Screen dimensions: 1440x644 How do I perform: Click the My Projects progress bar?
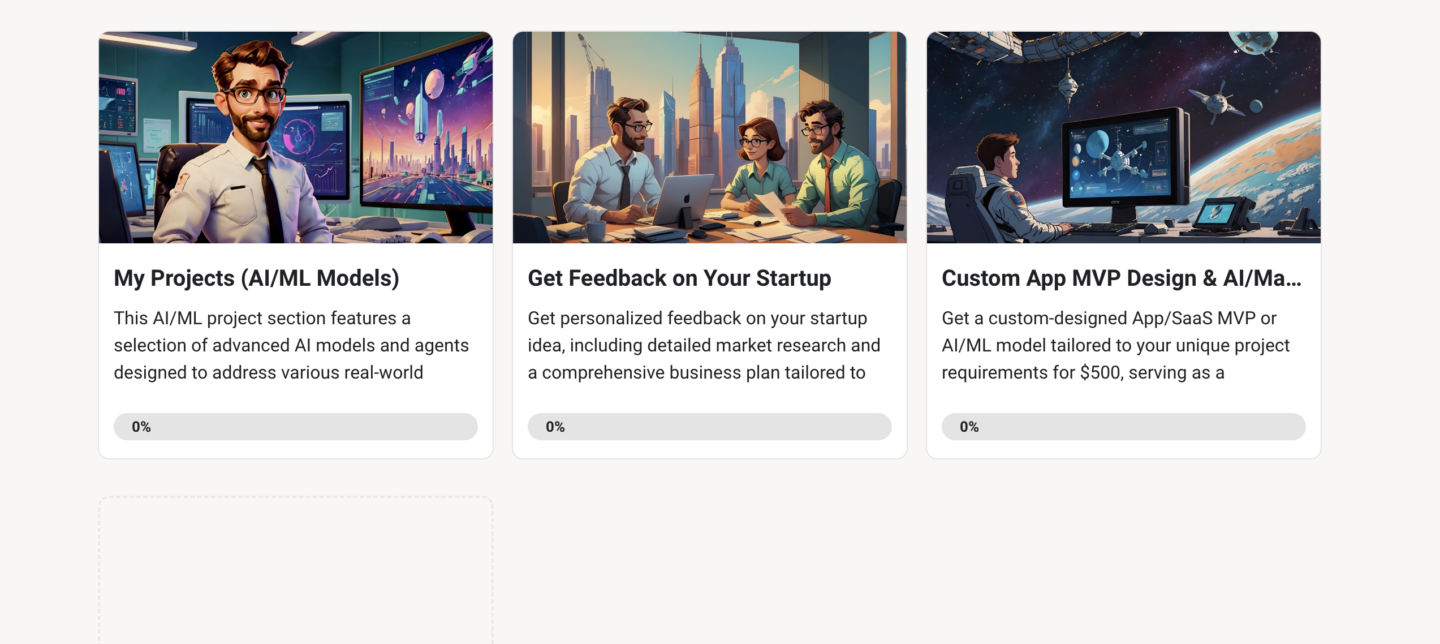click(296, 426)
